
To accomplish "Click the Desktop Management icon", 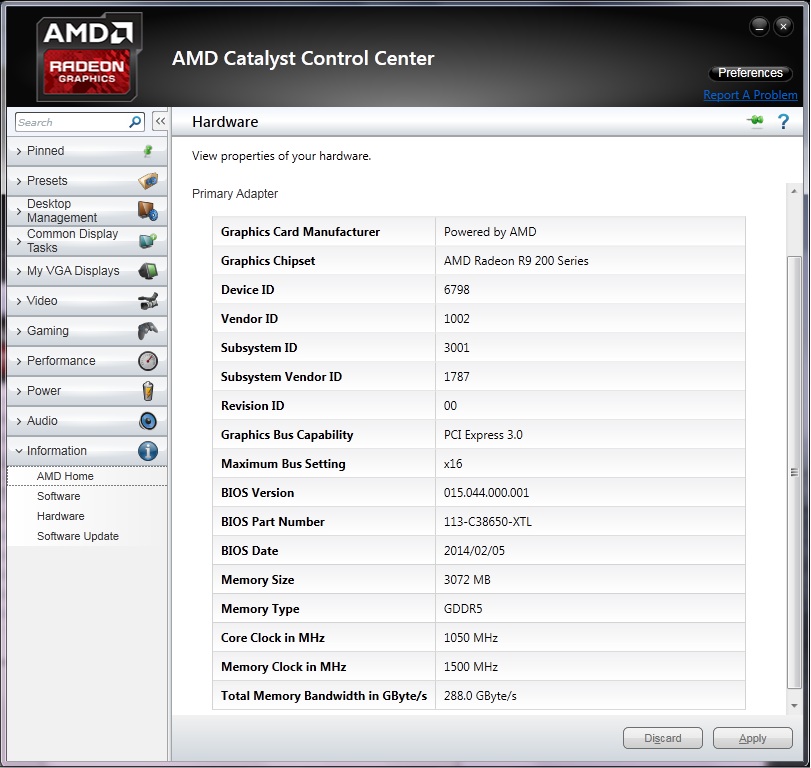I will point(148,210).
